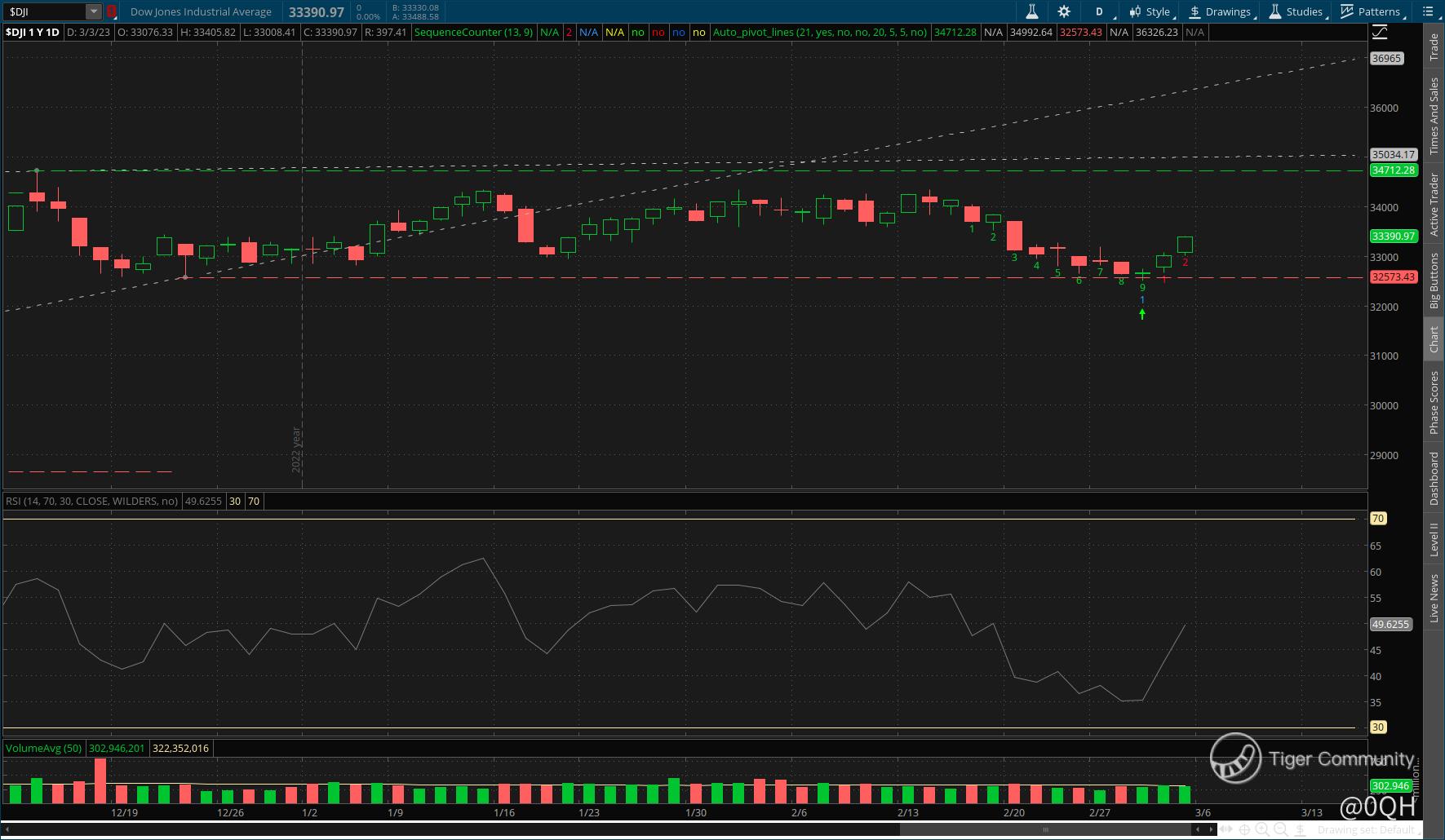
Task: Click the VolumeAvg (50) study label
Action: point(44,748)
